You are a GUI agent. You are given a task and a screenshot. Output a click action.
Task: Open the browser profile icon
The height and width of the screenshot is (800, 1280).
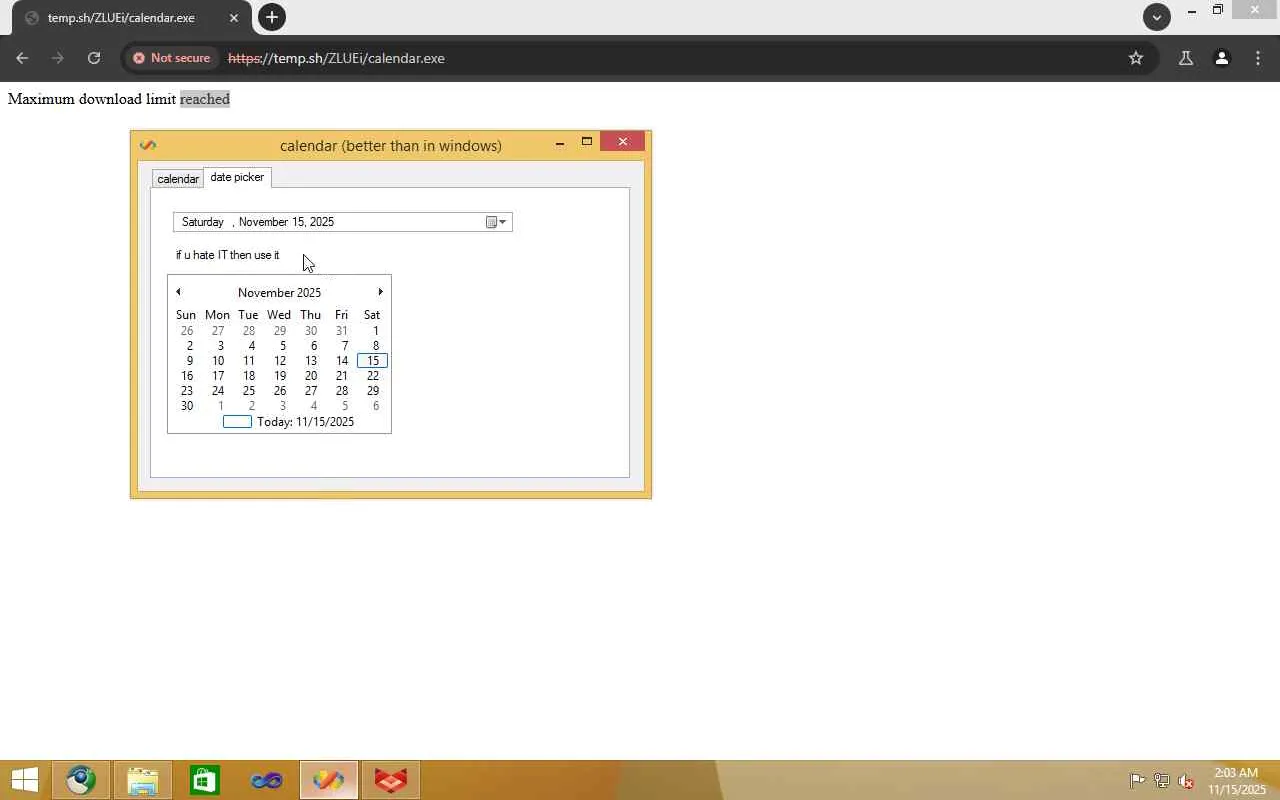tap(1222, 58)
